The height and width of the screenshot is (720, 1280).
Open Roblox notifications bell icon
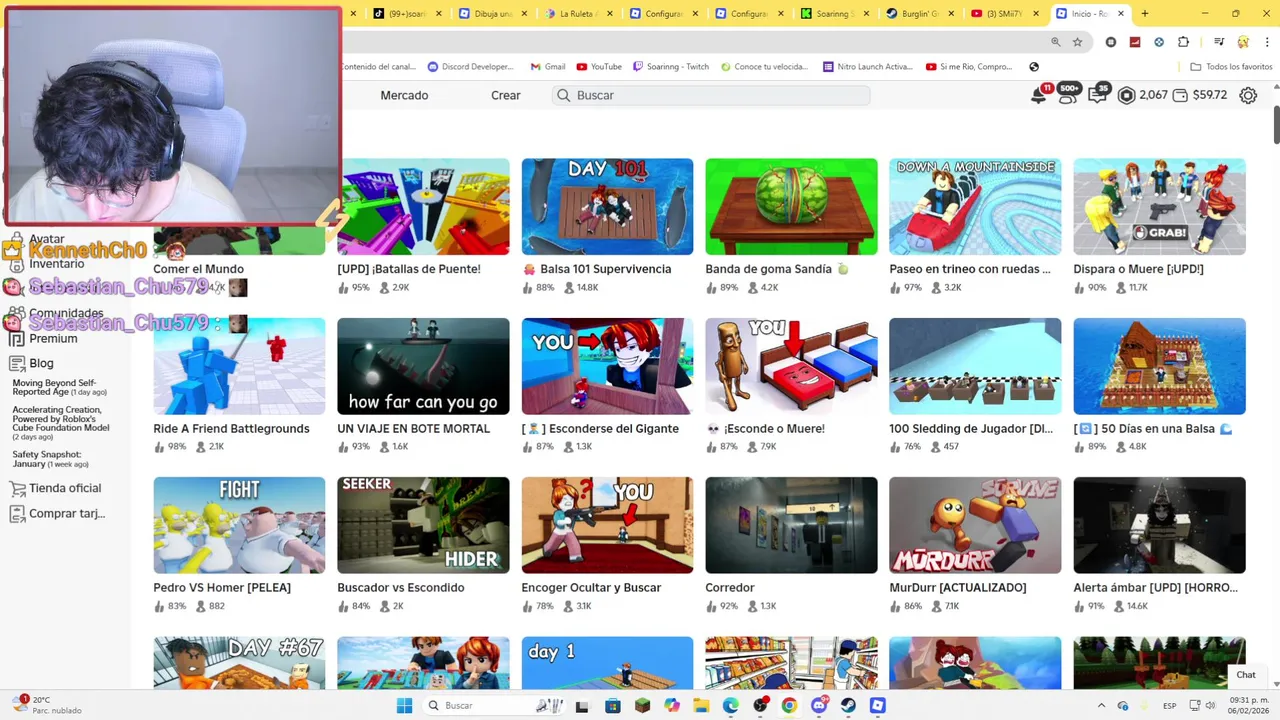pyautogui.click(x=1039, y=96)
